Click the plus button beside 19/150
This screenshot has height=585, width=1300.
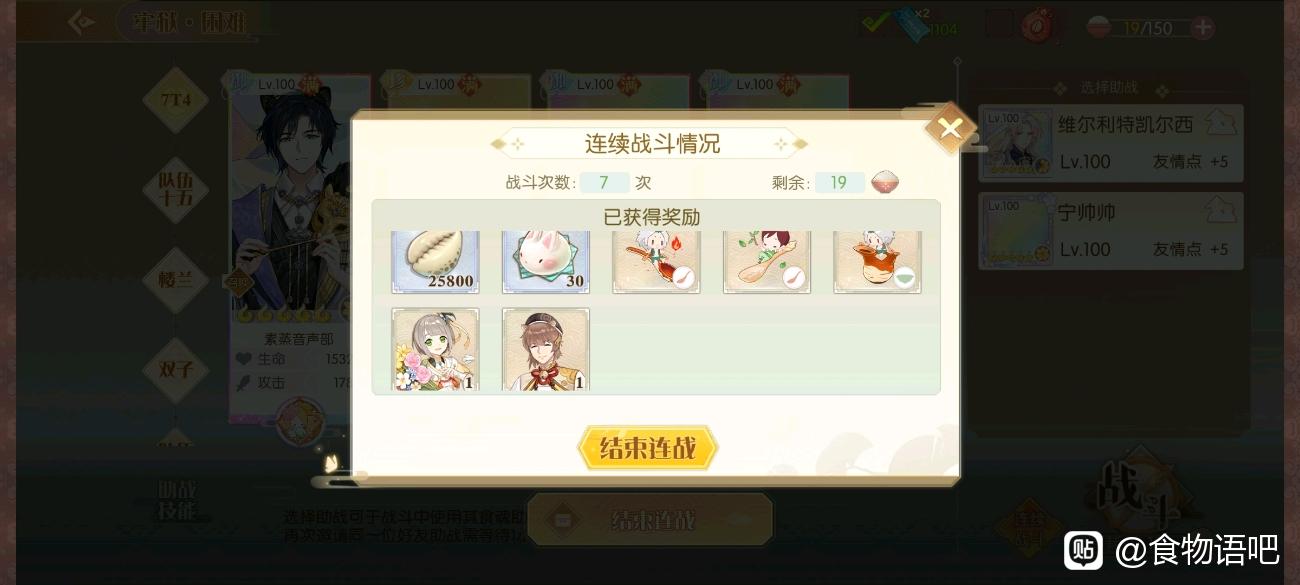point(1203,28)
